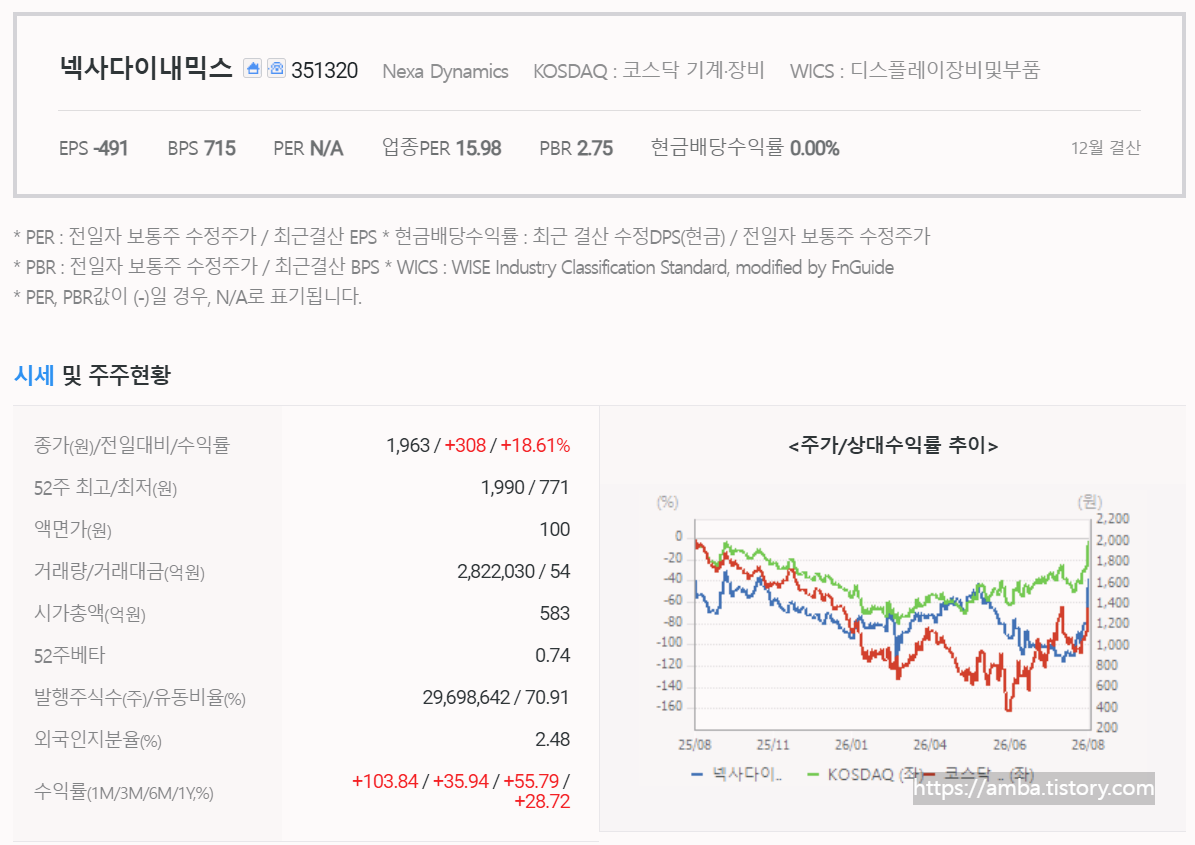Select closing price 1,963
Screen dimensions: 1195x845
[x=408, y=445]
